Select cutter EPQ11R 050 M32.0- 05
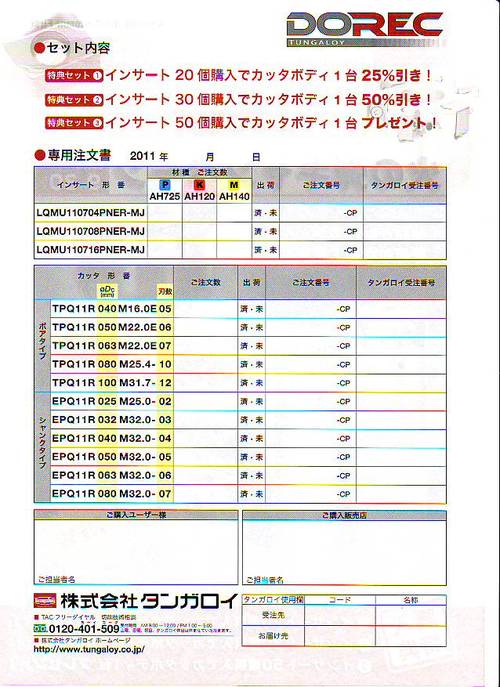This screenshot has height=687, width=500. pyautogui.click(x=112, y=457)
